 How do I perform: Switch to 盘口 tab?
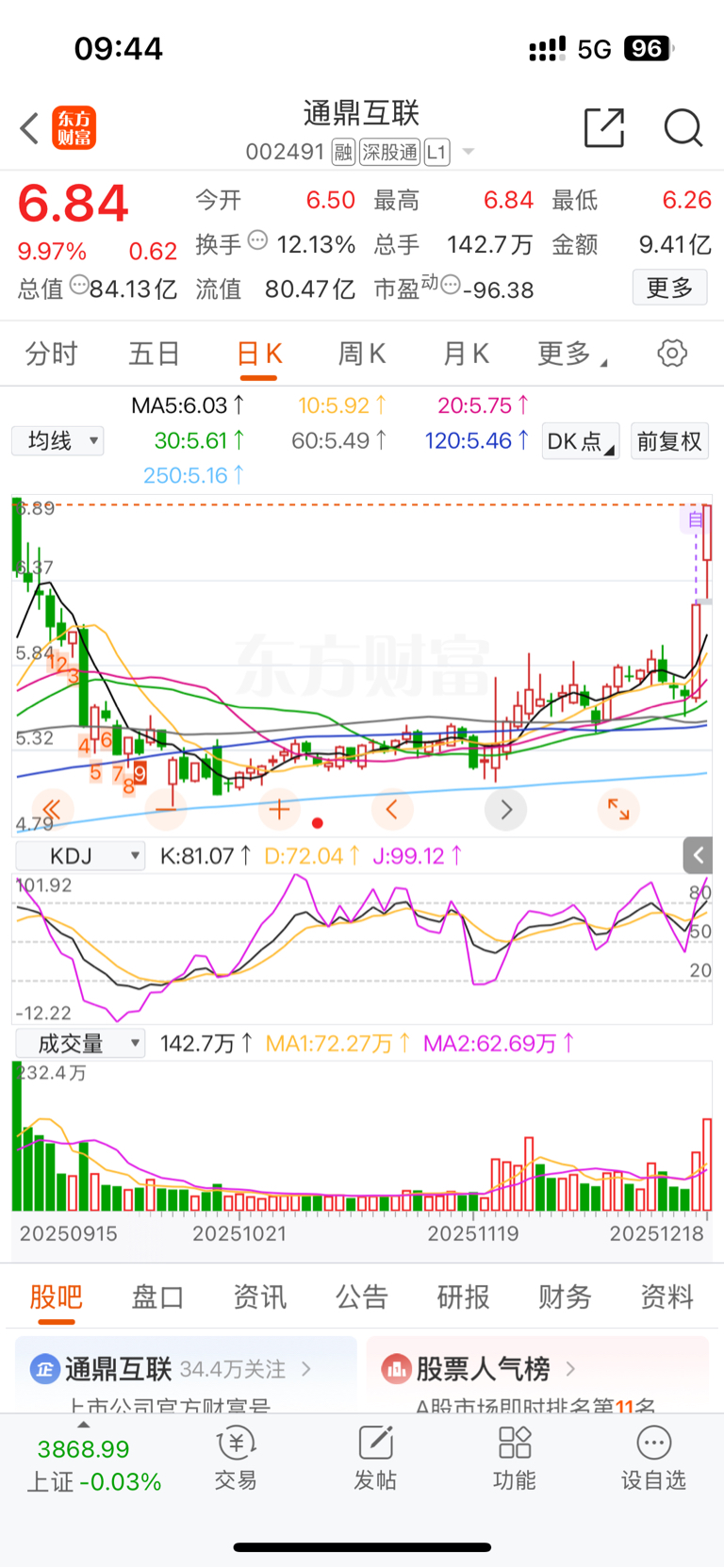[157, 1297]
